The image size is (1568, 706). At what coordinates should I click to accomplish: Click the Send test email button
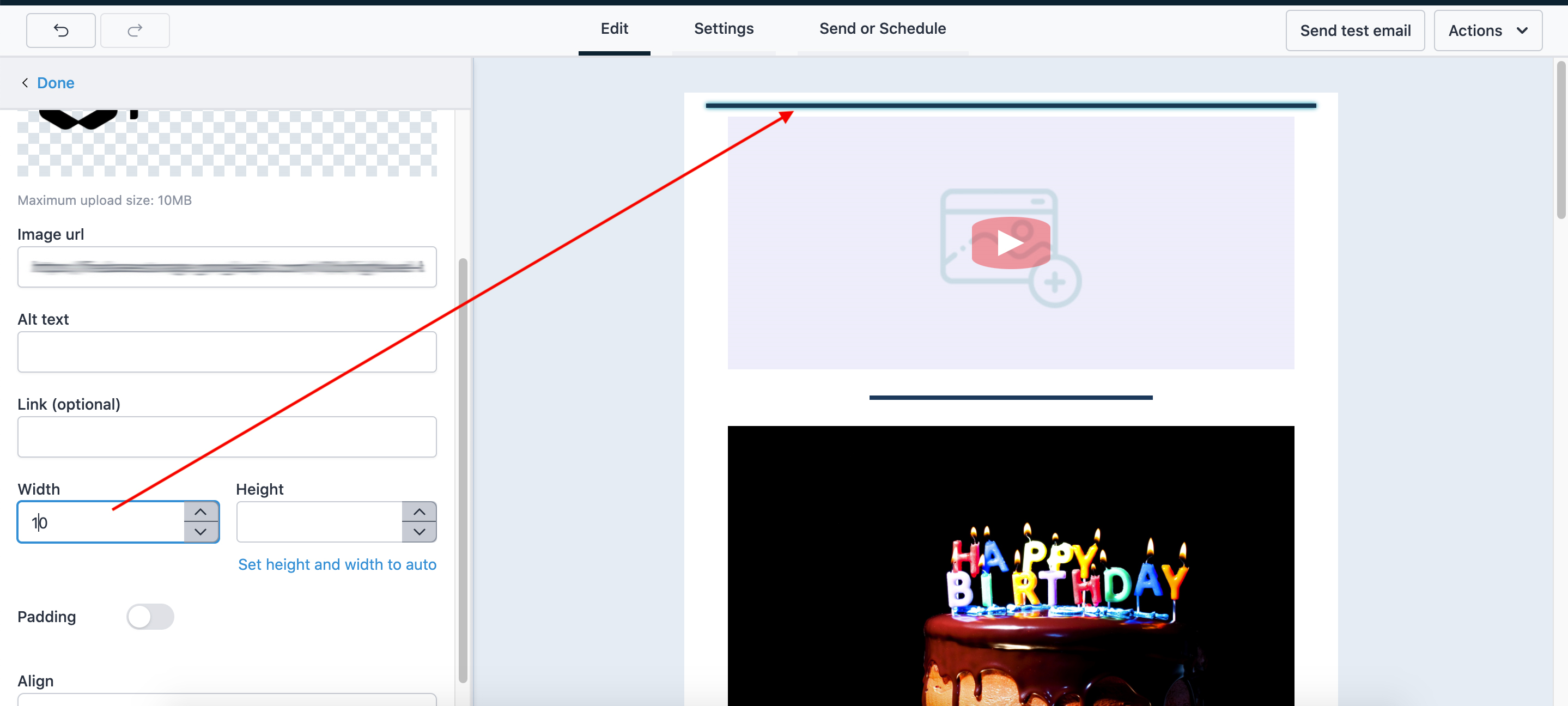(x=1354, y=31)
